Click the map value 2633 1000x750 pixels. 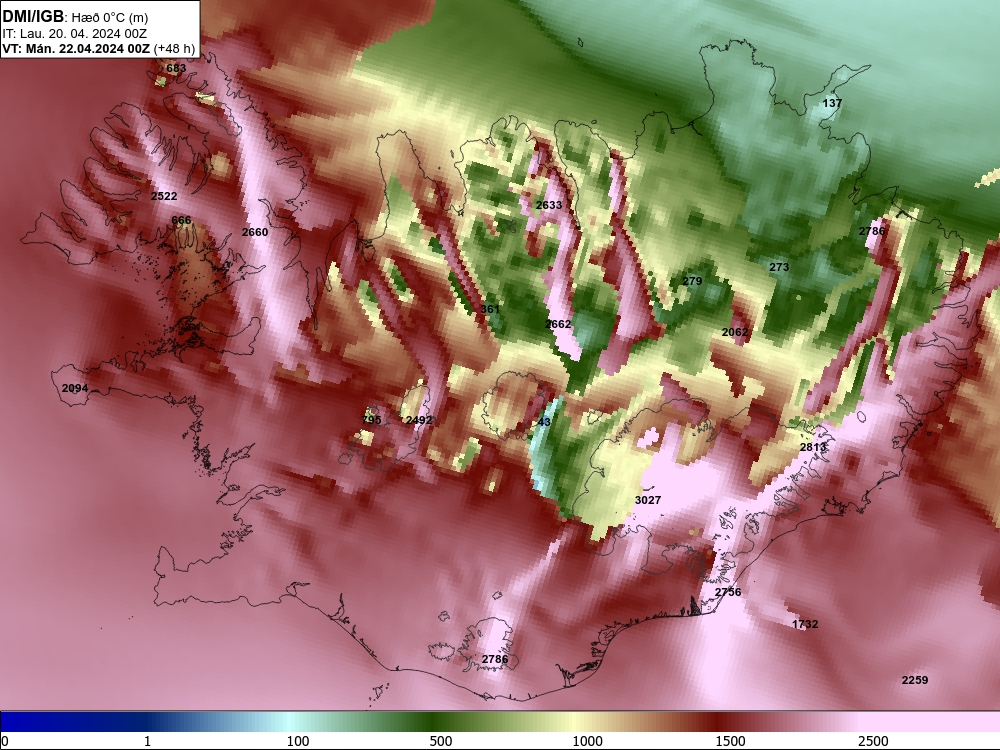[x=548, y=205]
